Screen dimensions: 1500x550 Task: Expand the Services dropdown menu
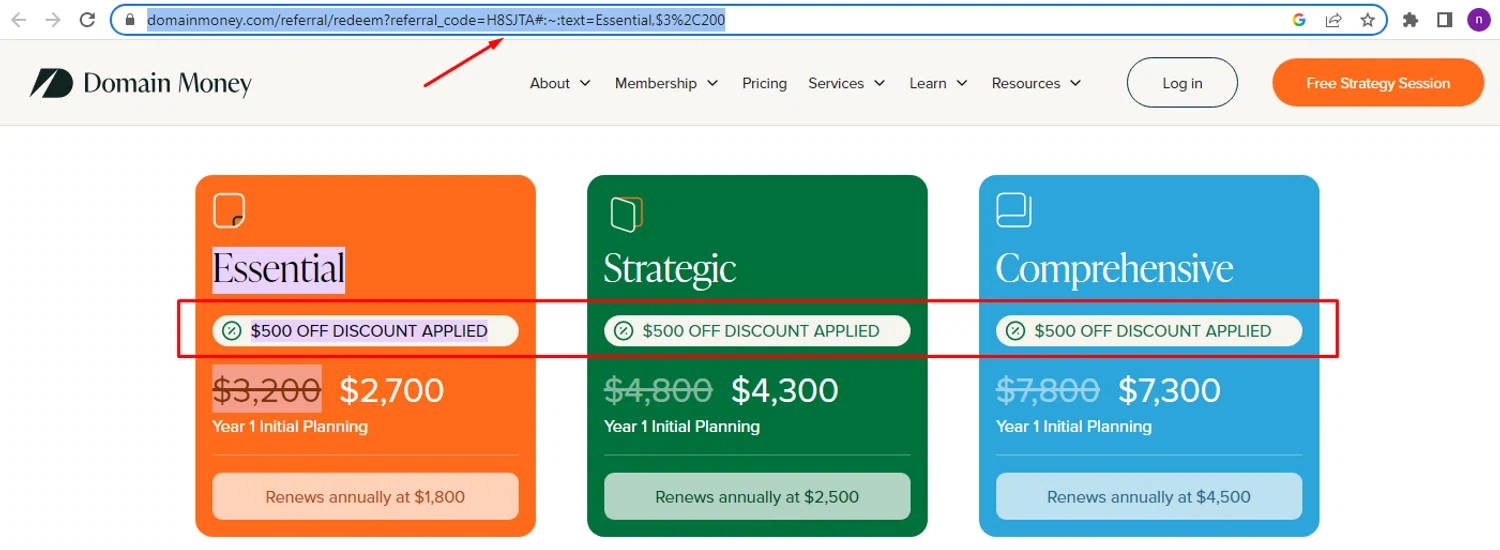coord(846,83)
